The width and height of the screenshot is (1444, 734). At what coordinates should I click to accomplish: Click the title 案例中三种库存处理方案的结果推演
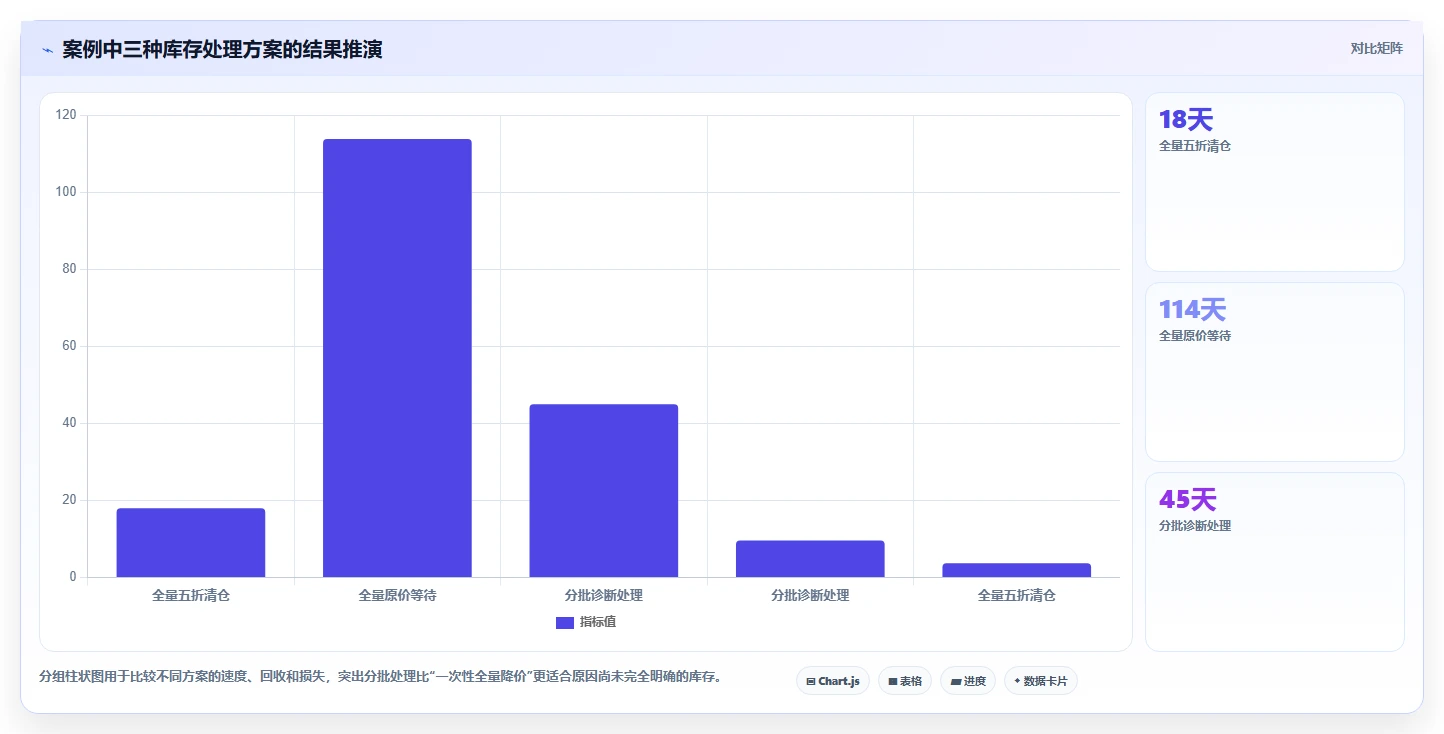[x=222, y=50]
